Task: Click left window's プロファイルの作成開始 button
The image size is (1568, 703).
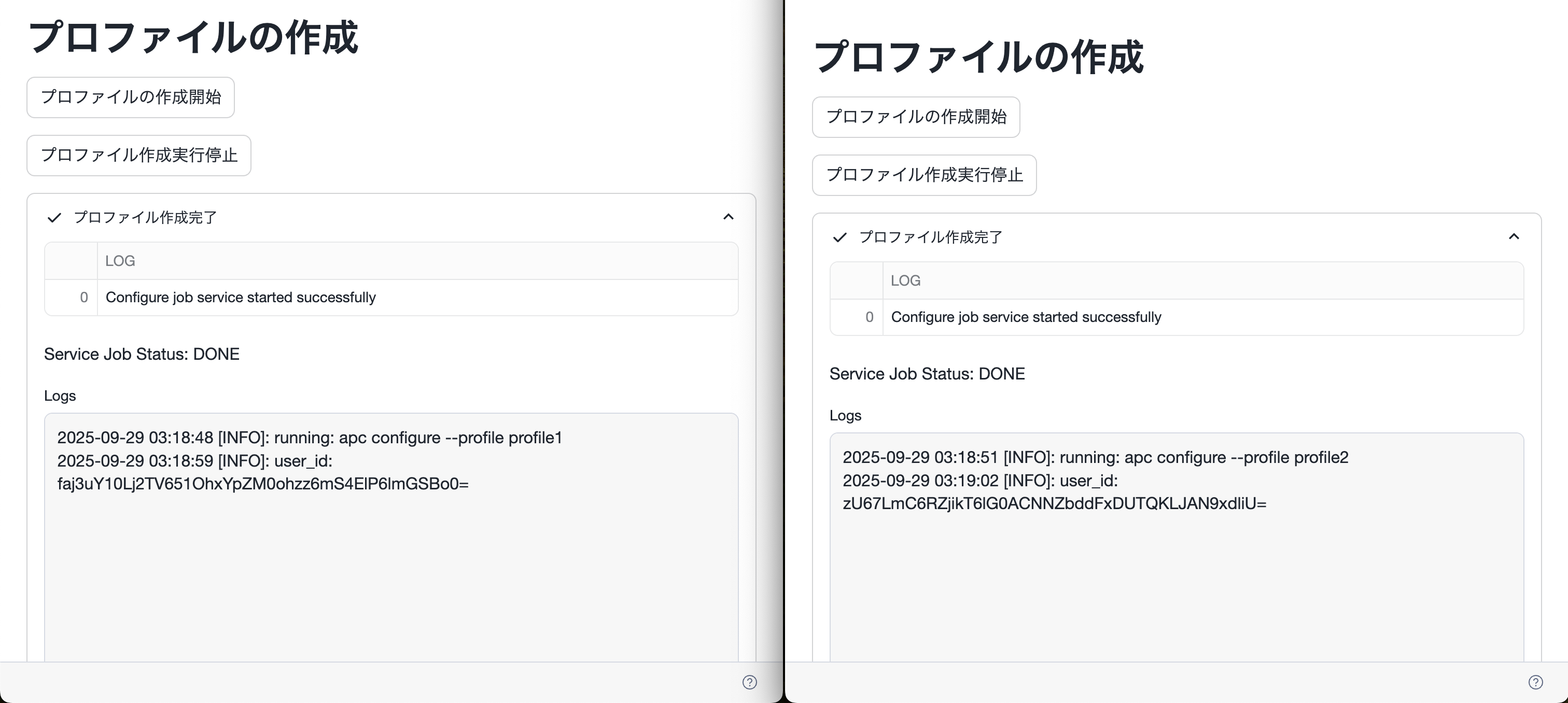Action: tap(130, 97)
